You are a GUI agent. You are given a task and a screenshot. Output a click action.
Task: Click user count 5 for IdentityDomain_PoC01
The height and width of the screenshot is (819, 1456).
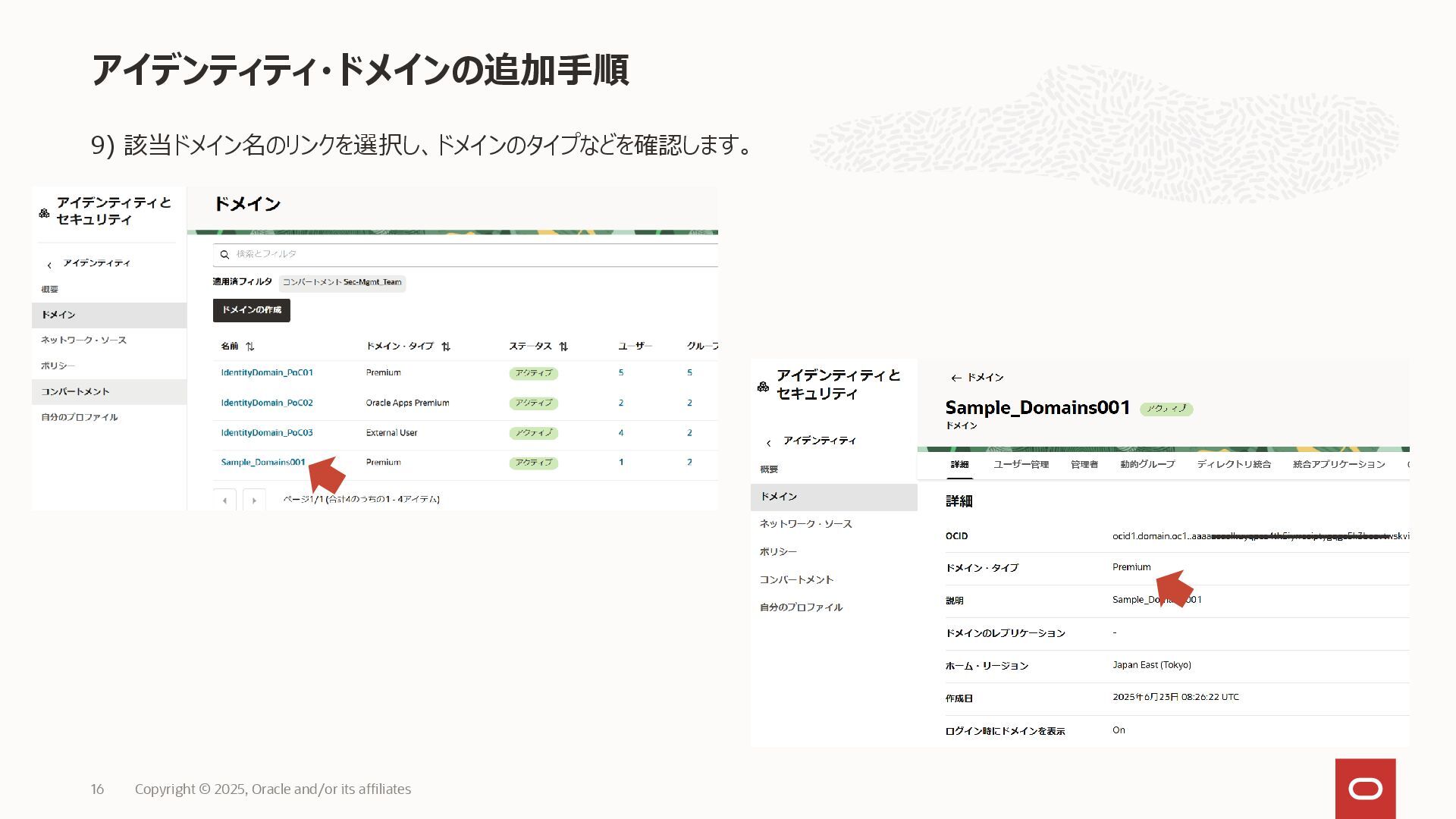coord(621,372)
